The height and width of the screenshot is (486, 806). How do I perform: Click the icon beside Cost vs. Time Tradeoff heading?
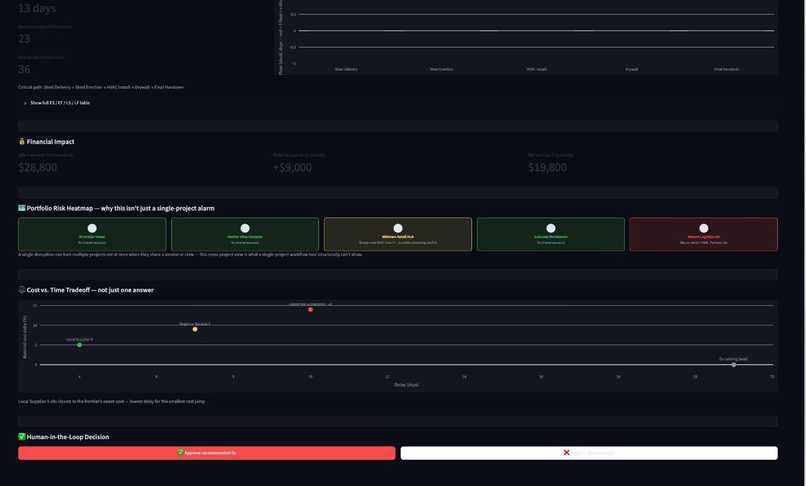pyautogui.click(x=22, y=290)
